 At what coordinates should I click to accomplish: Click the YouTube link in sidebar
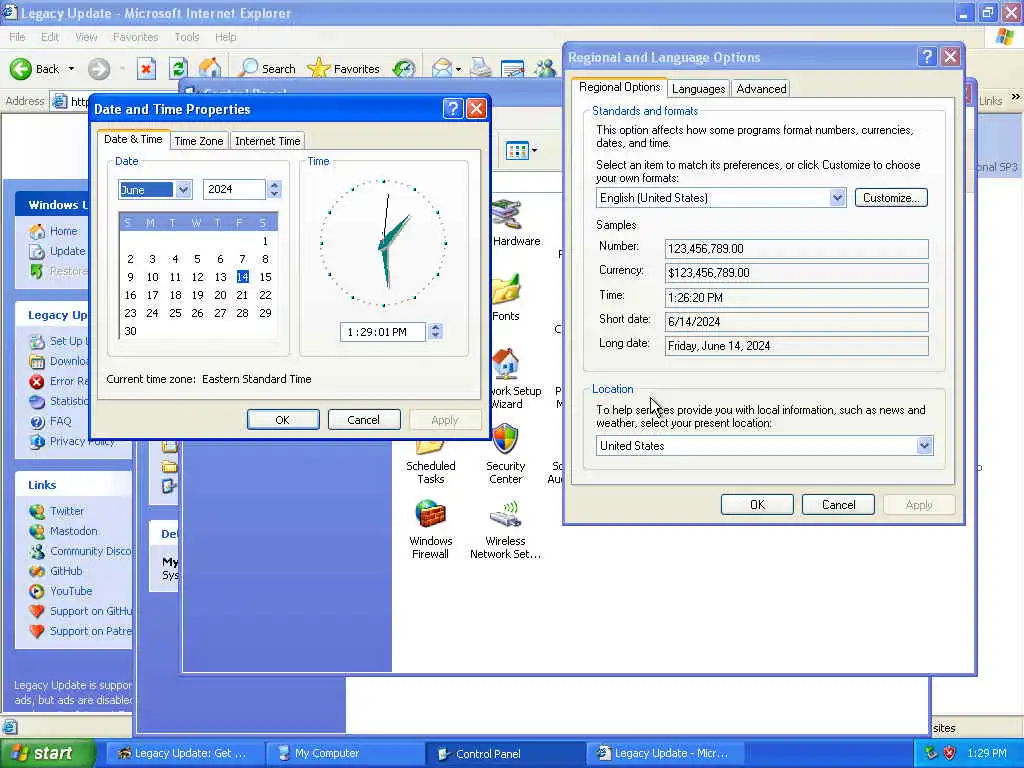(71, 591)
